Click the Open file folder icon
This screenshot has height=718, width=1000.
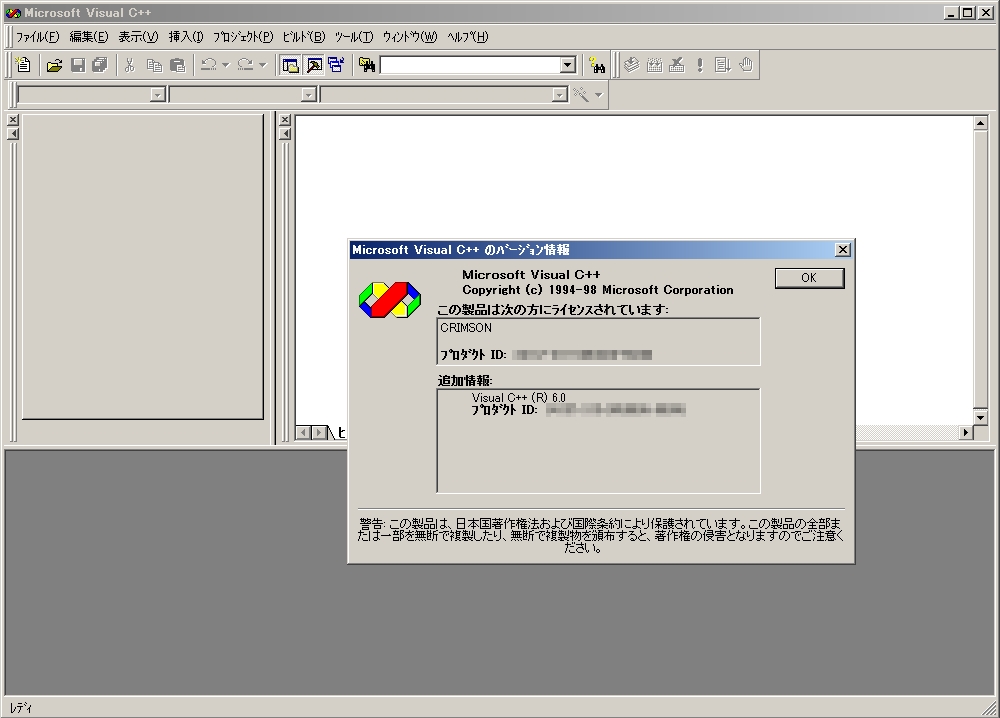tap(54, 65)
